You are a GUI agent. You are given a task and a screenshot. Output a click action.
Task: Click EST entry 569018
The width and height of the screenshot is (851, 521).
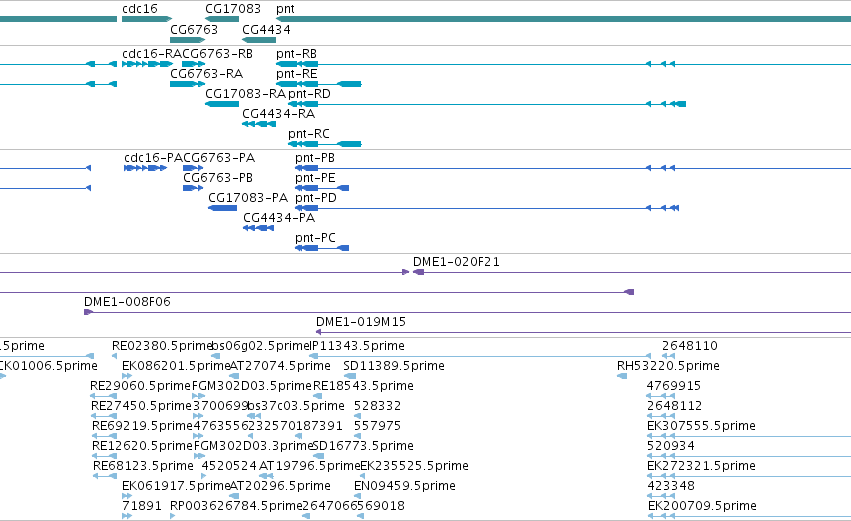pyautogui.click(x=381, y=507)
